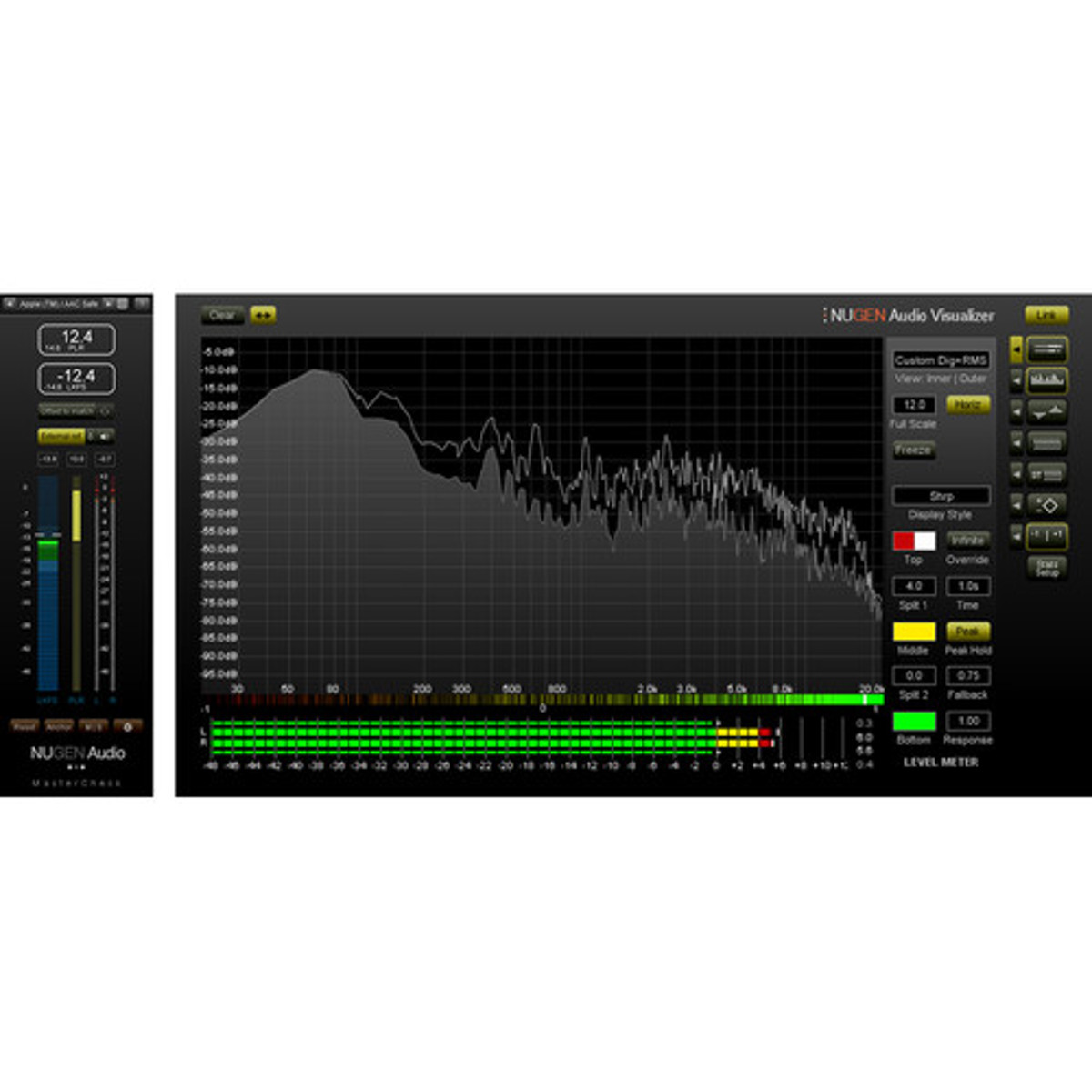1092x1092 pixels.
Task: Click the double-arrow icon next to Clear
Action: click(263, 315)
